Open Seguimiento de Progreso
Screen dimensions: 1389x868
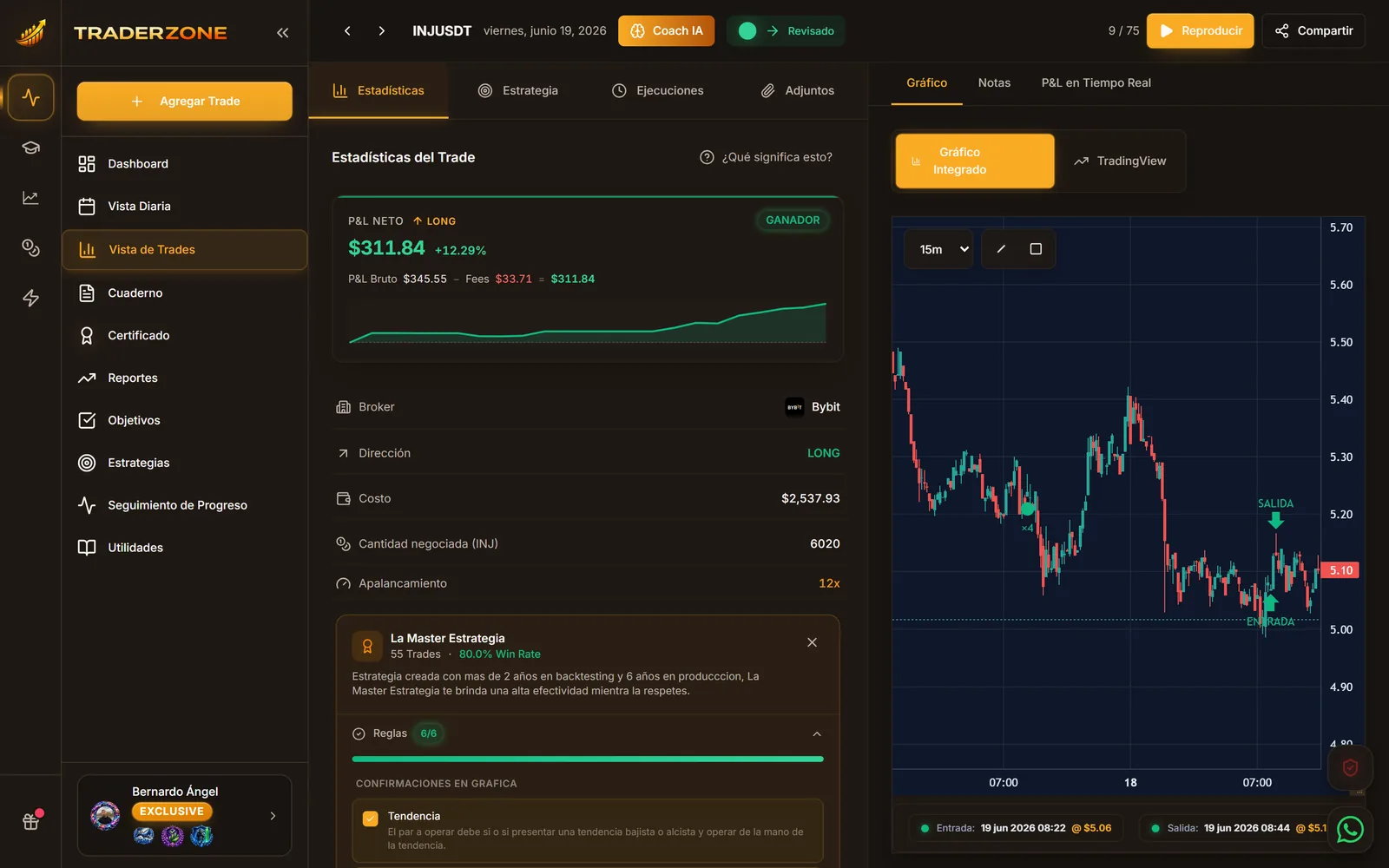[x=184, y=505]
